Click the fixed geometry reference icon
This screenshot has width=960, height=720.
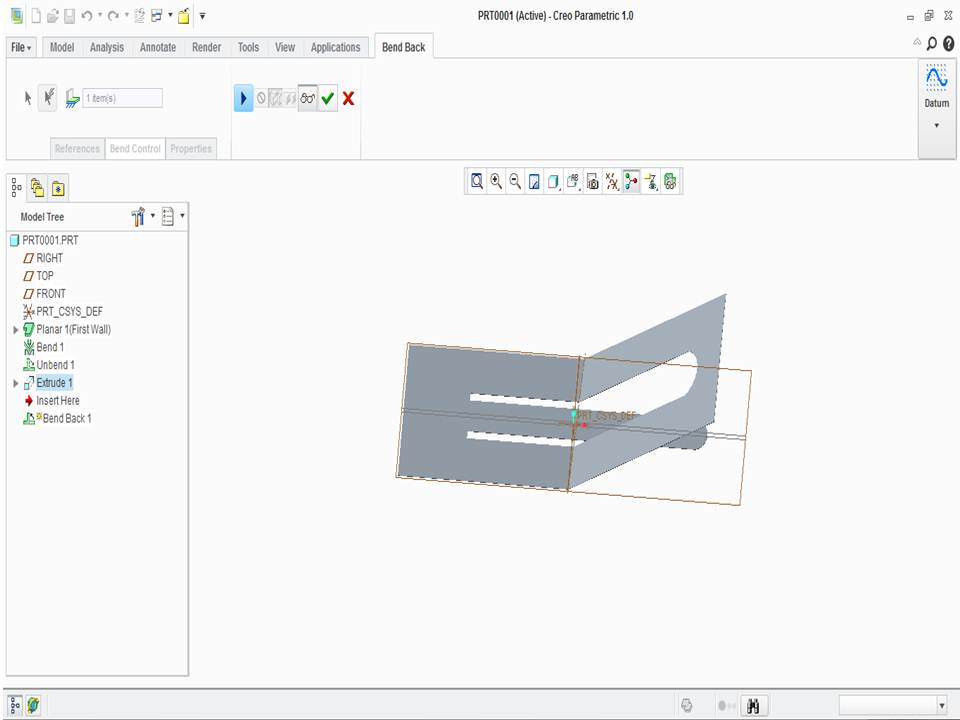tap(72, 99)
